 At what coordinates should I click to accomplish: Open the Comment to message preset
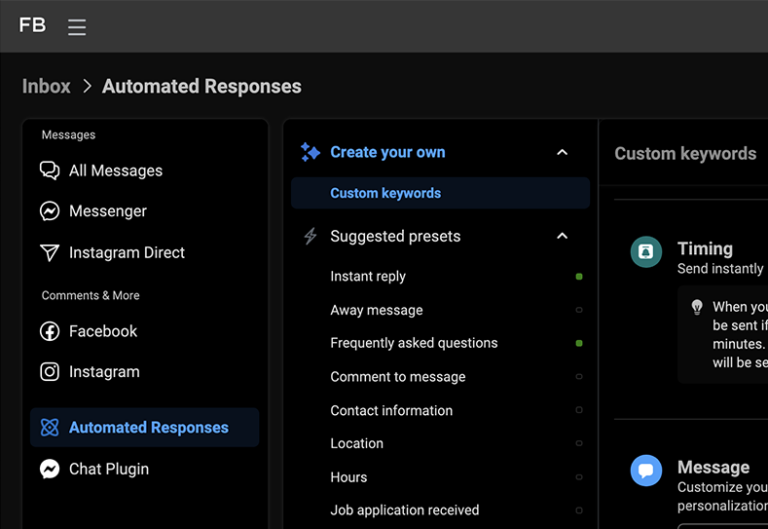click(x=398, y=377)
